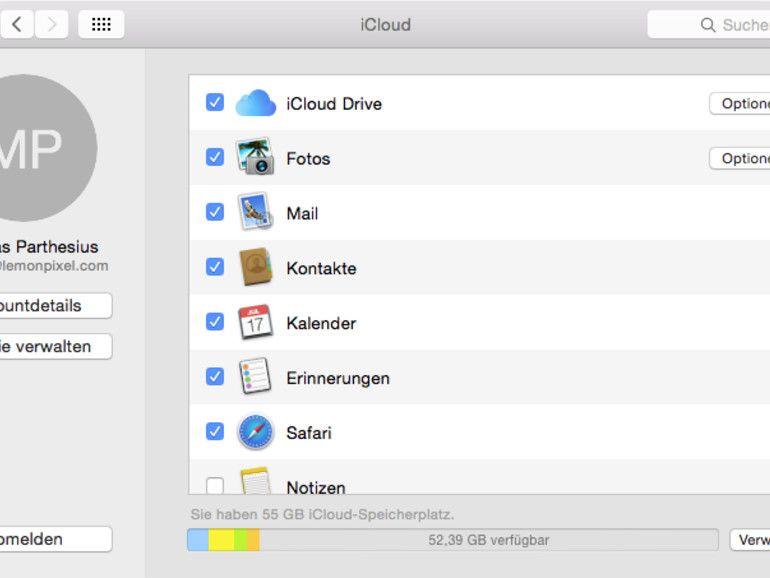The height and width of the screenshot is (578, 770).
Task: Show all preferences with the grid icon
Action: pos(101,24)
